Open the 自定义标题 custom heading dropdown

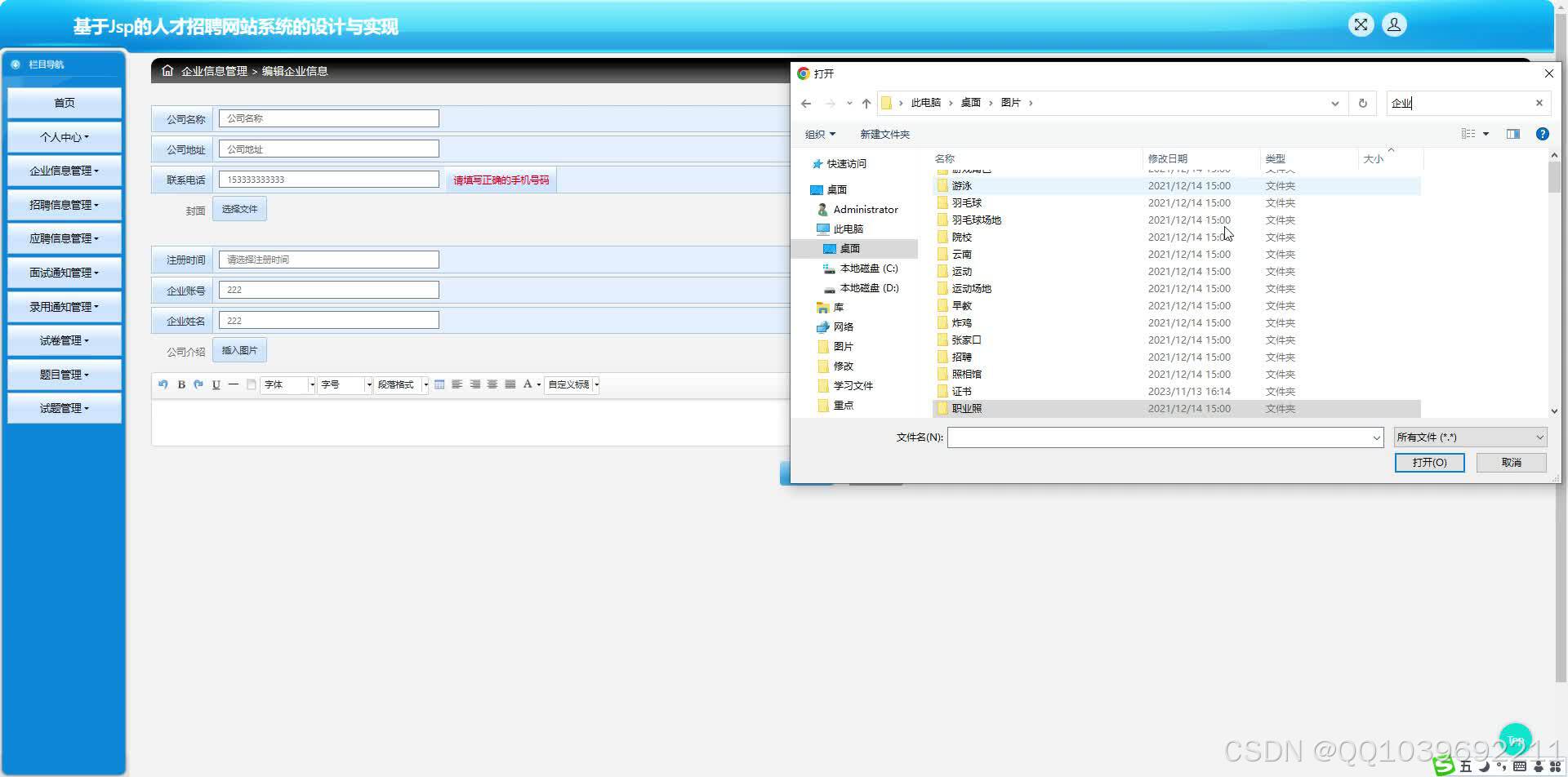pyautogui.click(x=572, y=384)
